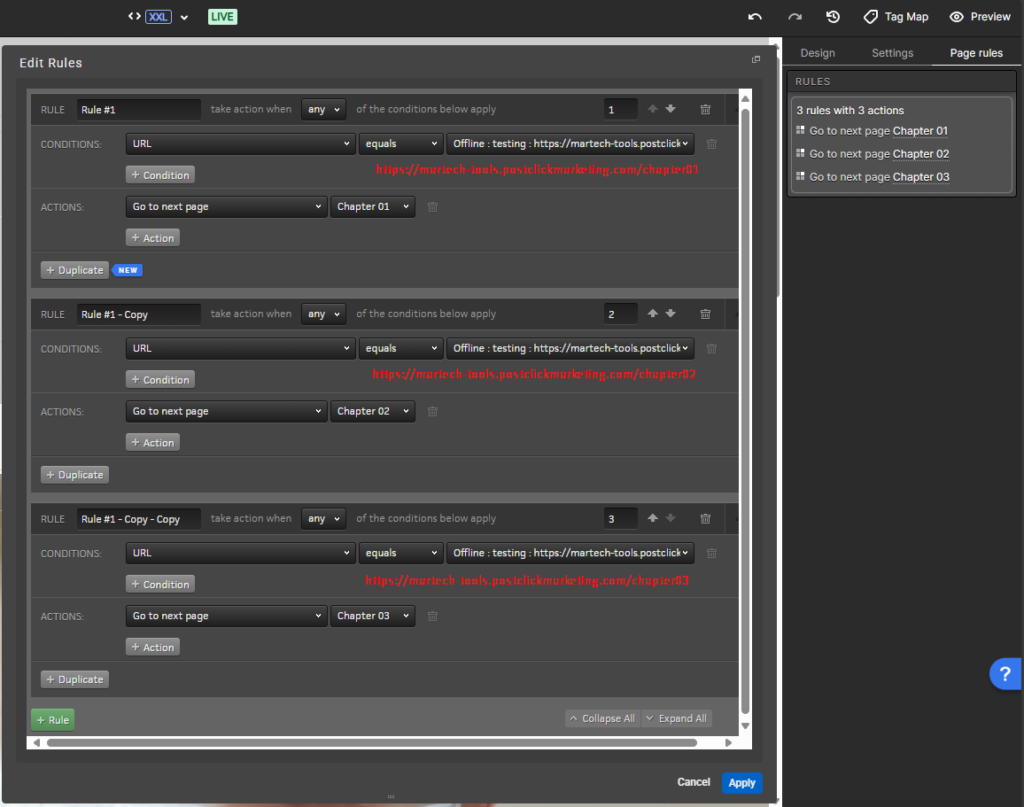Open the version history clock icon
1024x807 pixels.
coord(833,17)
